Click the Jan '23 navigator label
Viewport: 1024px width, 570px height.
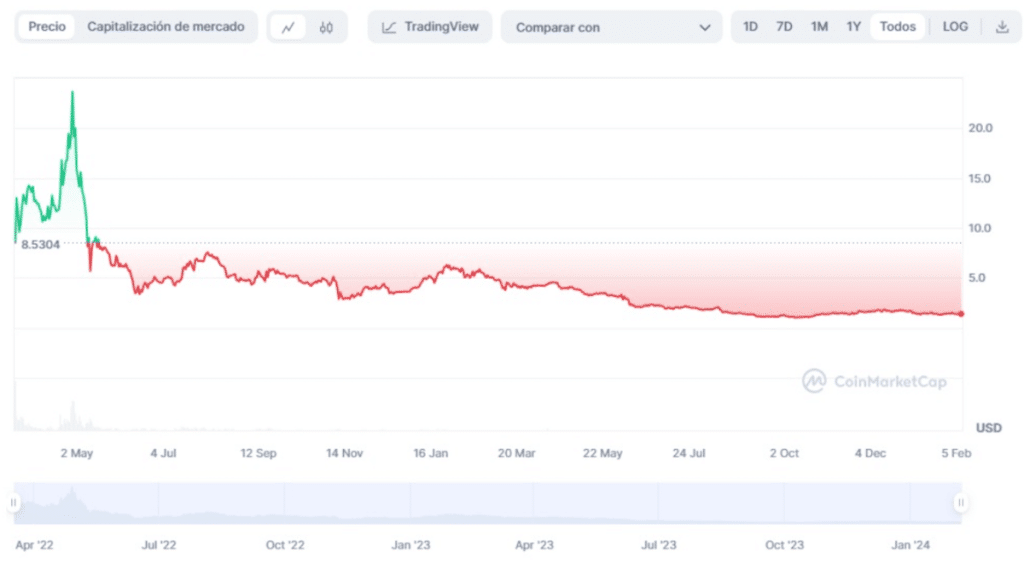(x=411, y=545)
